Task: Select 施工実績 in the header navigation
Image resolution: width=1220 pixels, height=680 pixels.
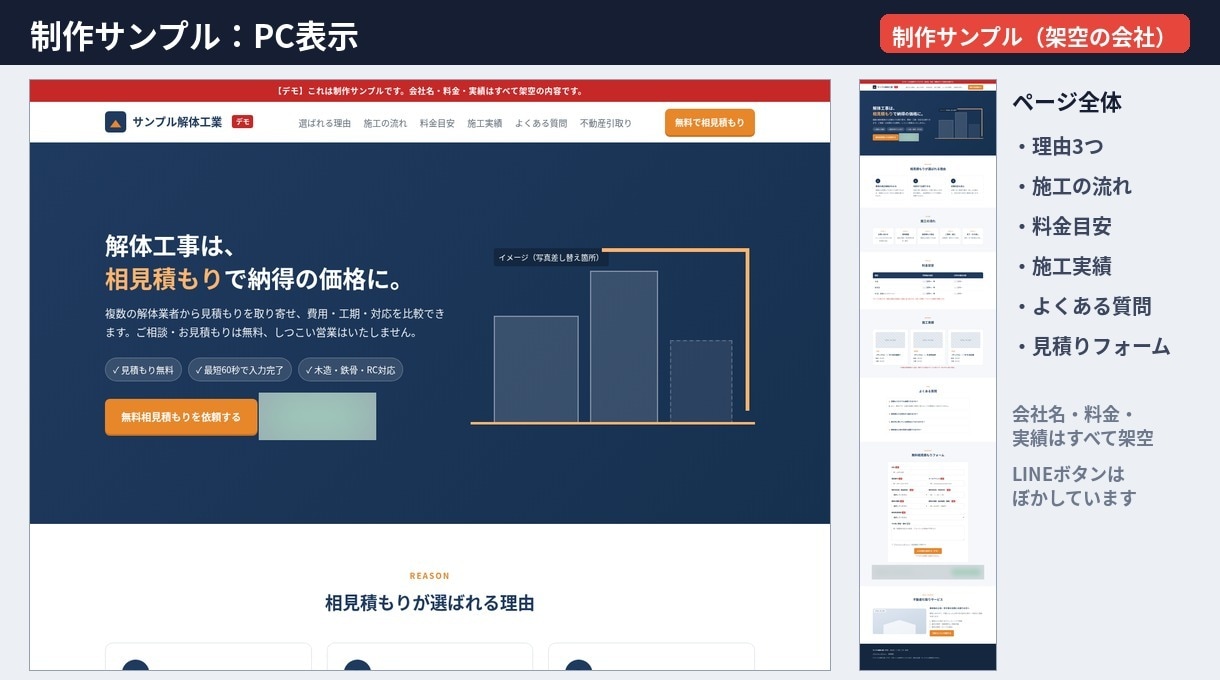Action: coord(485,123)
